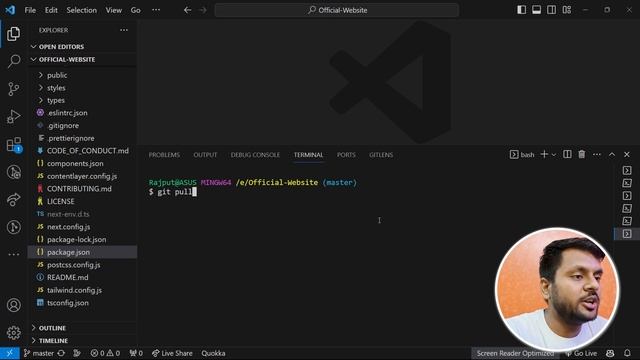Select the first terminal in the terminal list
Viewport: 640px width, 360px height.
627,170
